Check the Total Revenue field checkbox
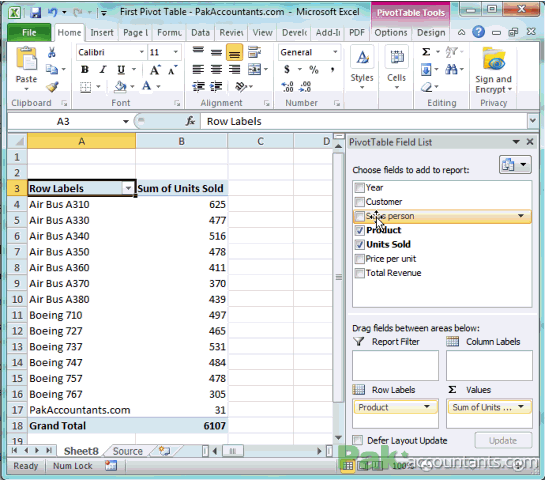The image size is (545, 480). point(359,273)
